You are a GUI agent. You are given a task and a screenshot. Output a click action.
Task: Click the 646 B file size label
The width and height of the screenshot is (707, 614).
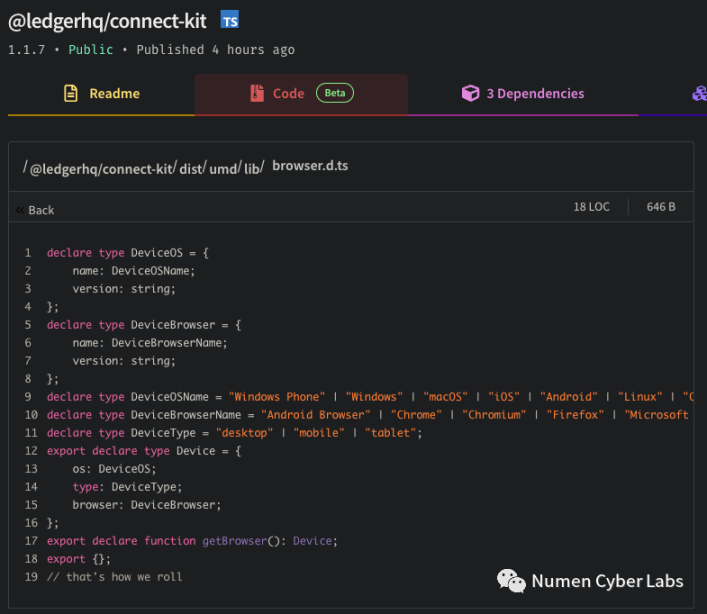(x=661, y=207)
